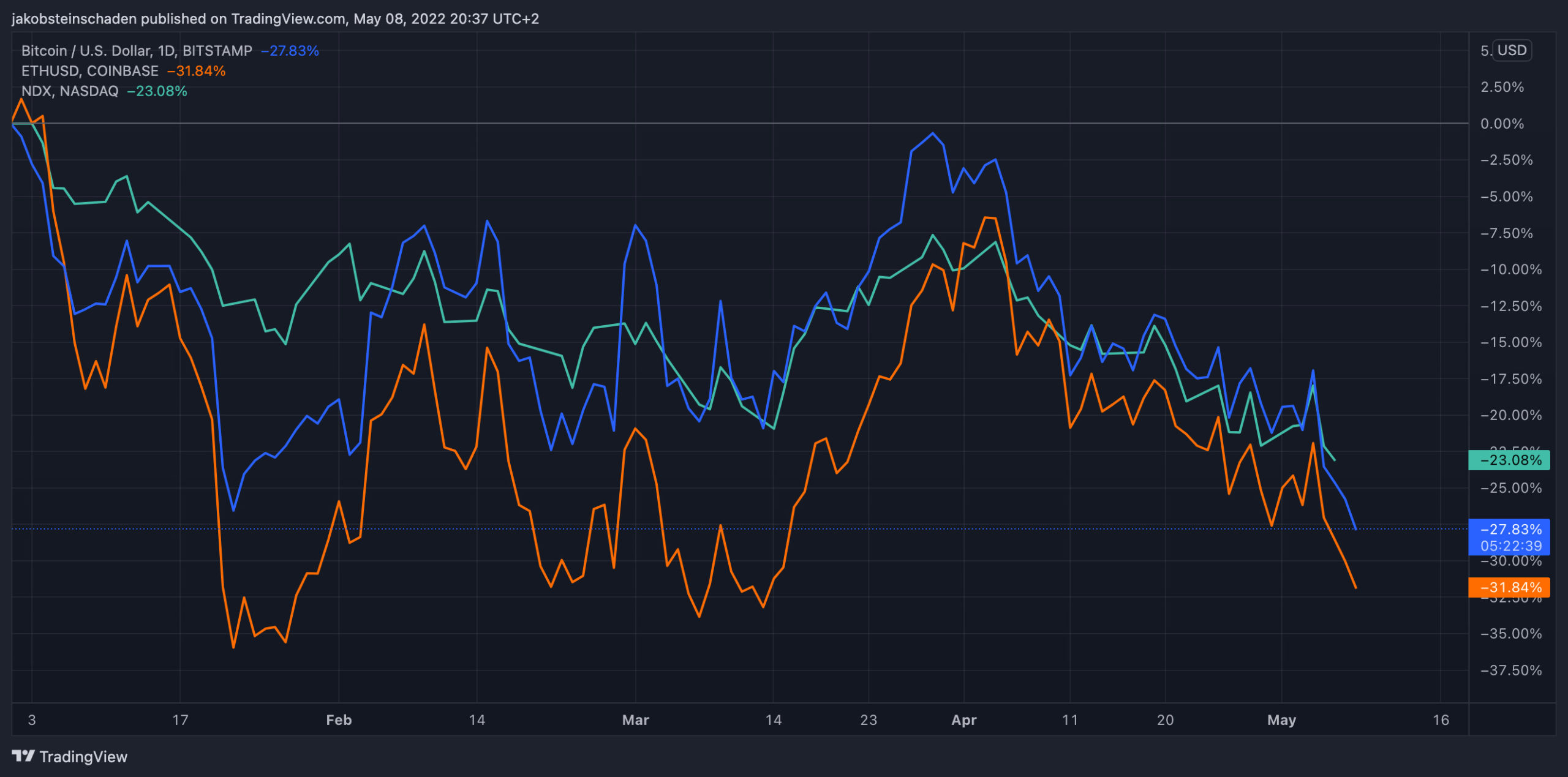This screenshot has width=1568, height=777.
Task: Click the -25.00% price scale label
Action: pyautogui.click(x=1510, y=488)
